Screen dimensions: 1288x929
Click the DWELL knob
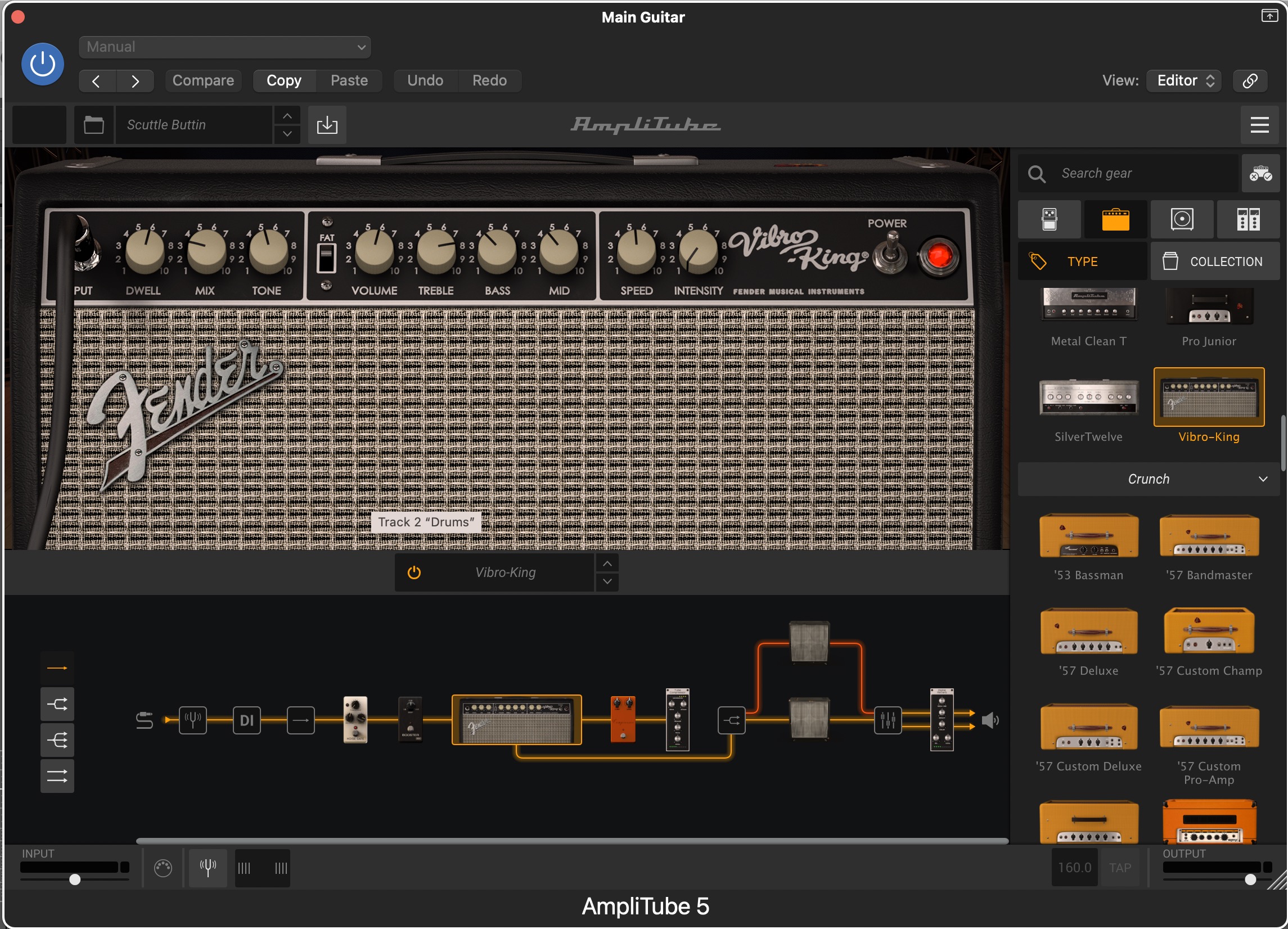point(145,250)
